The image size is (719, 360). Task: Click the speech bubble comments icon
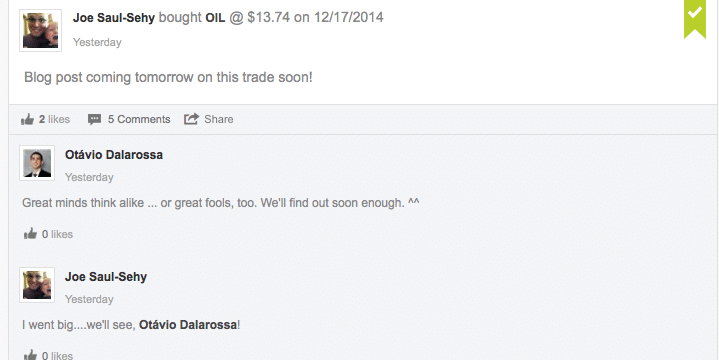tap(94, 119)
